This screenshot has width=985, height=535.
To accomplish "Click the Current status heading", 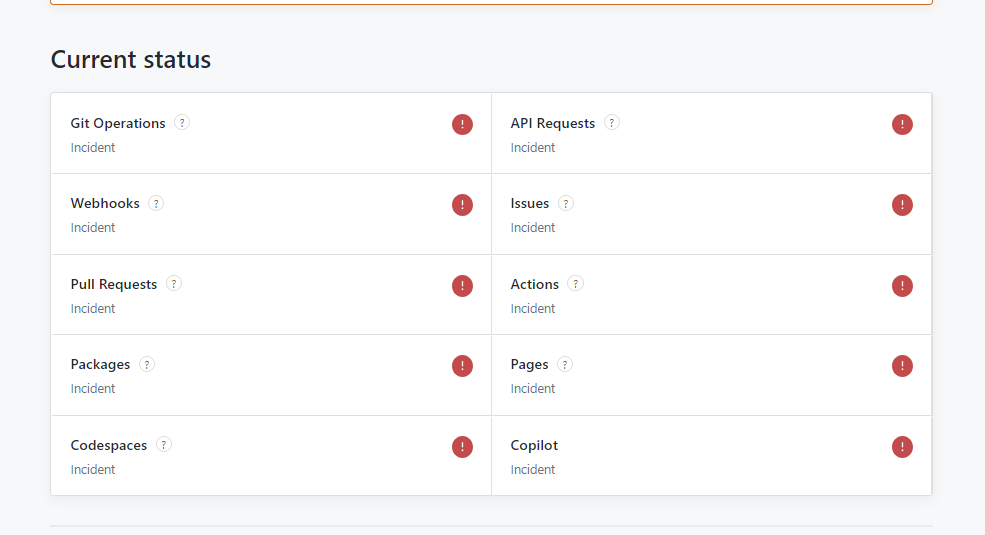I will point(131,60).
